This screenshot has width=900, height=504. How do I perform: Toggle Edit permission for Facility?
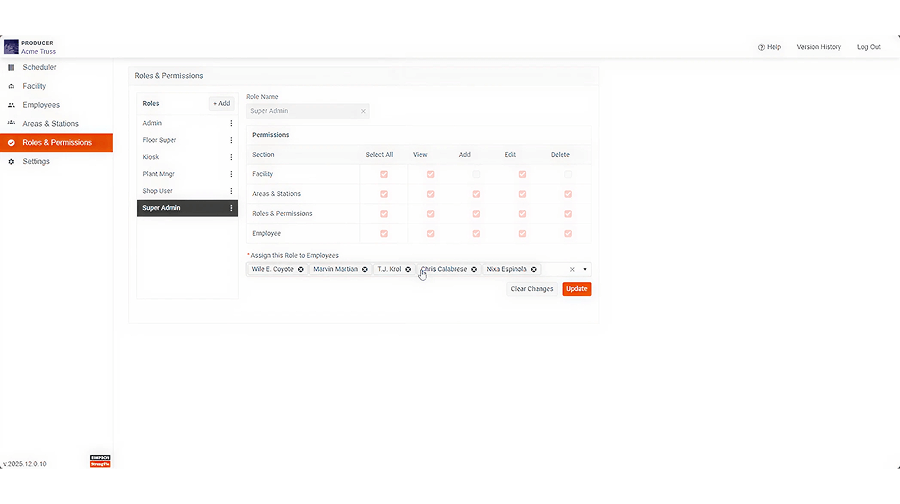[522, 174]
